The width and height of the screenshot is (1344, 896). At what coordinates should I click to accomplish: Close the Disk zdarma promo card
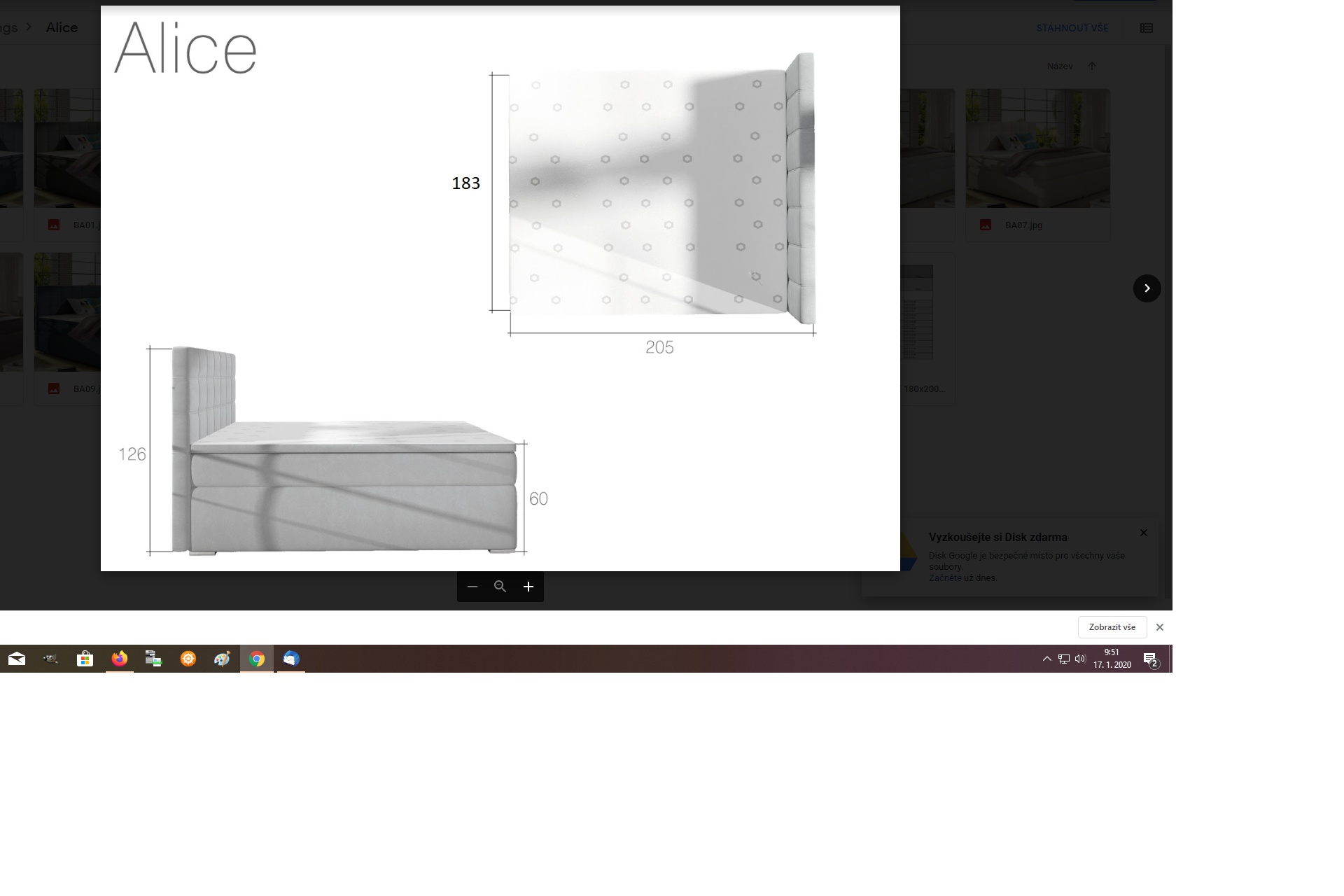1144,533
